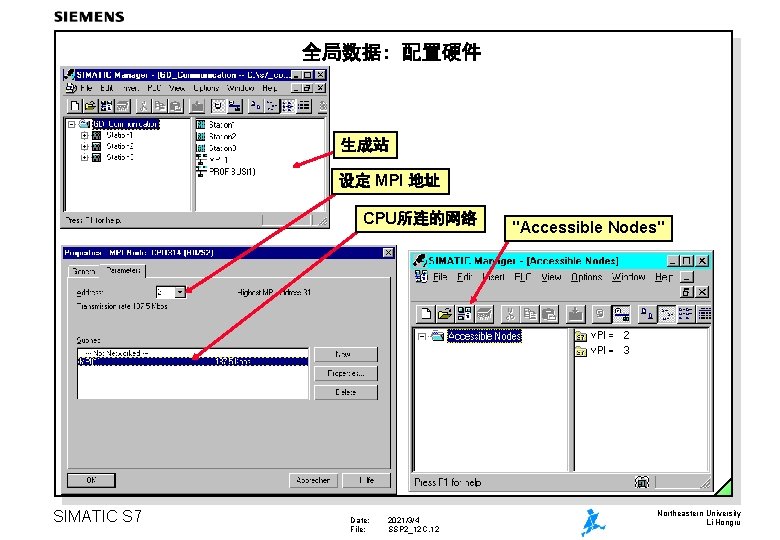Image resolution: width=780 pixels, height=540 pixels.
Task: Select PROFIBUS(1) network object in right pane
Action: point(226,172)
